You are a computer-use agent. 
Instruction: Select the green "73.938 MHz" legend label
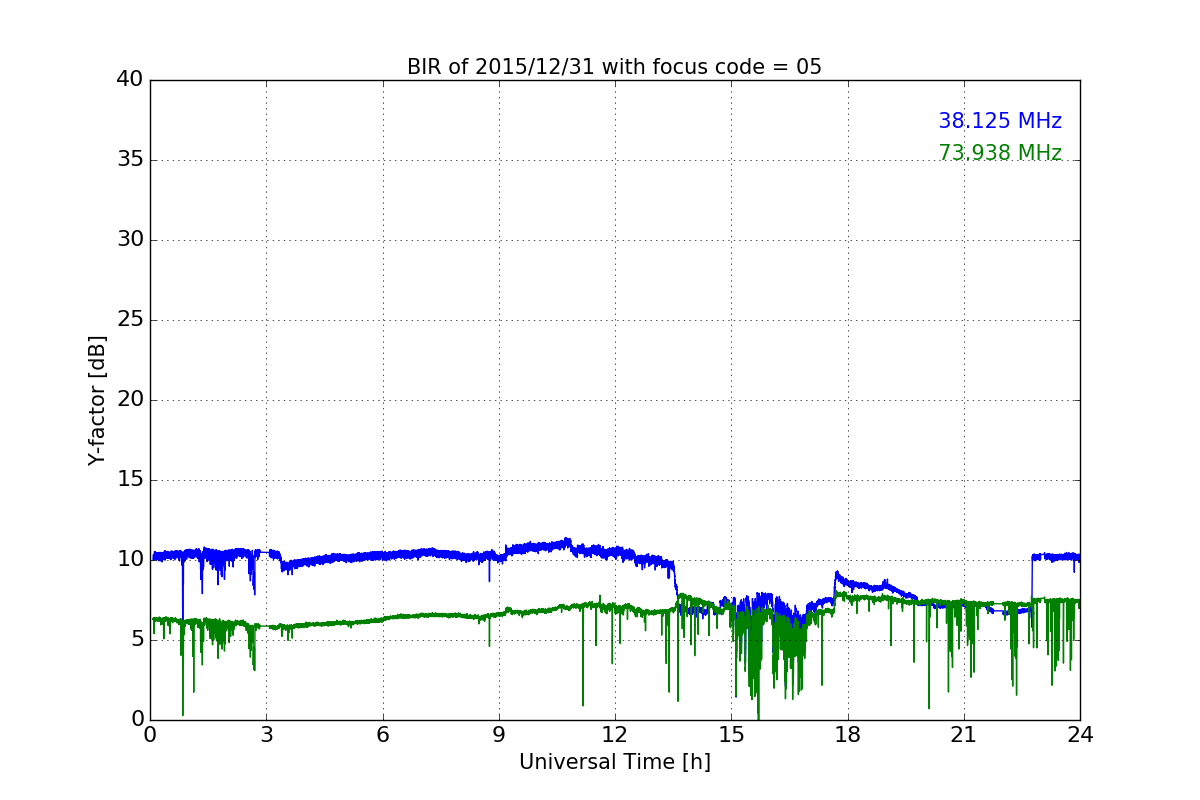coord(1000,153)
